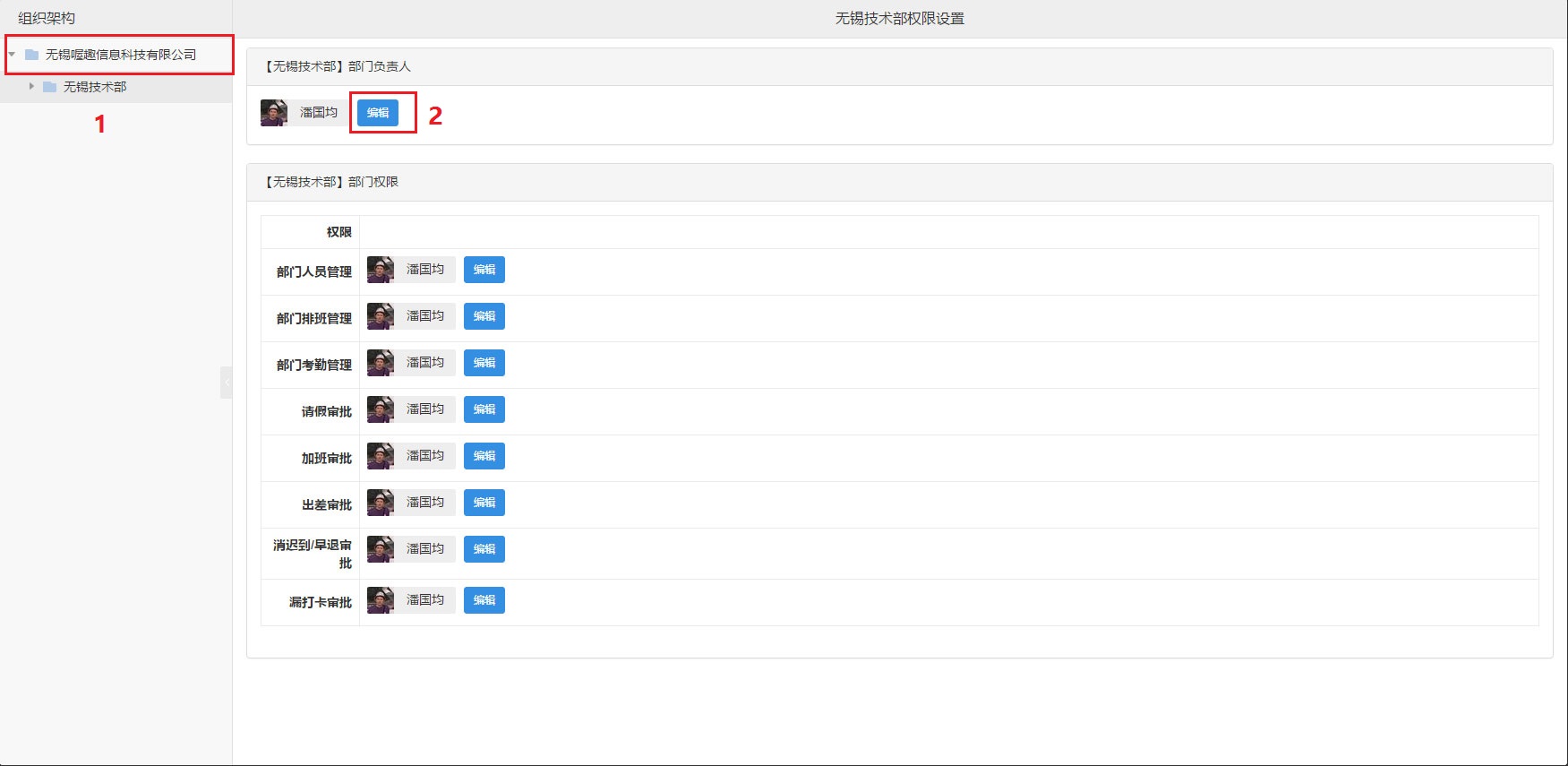
Task: Edit 请假审批 permission
Action: 484,409
